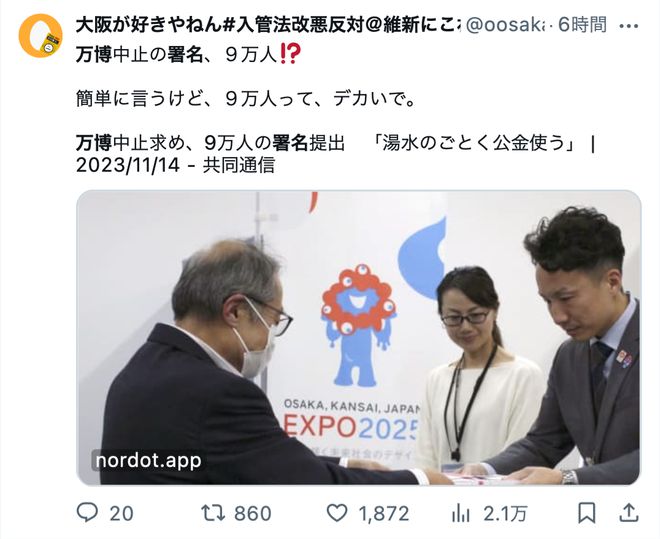The image size is (660, 539).
Task: Open the nordot.app link preview image
Action: point(359,337)
